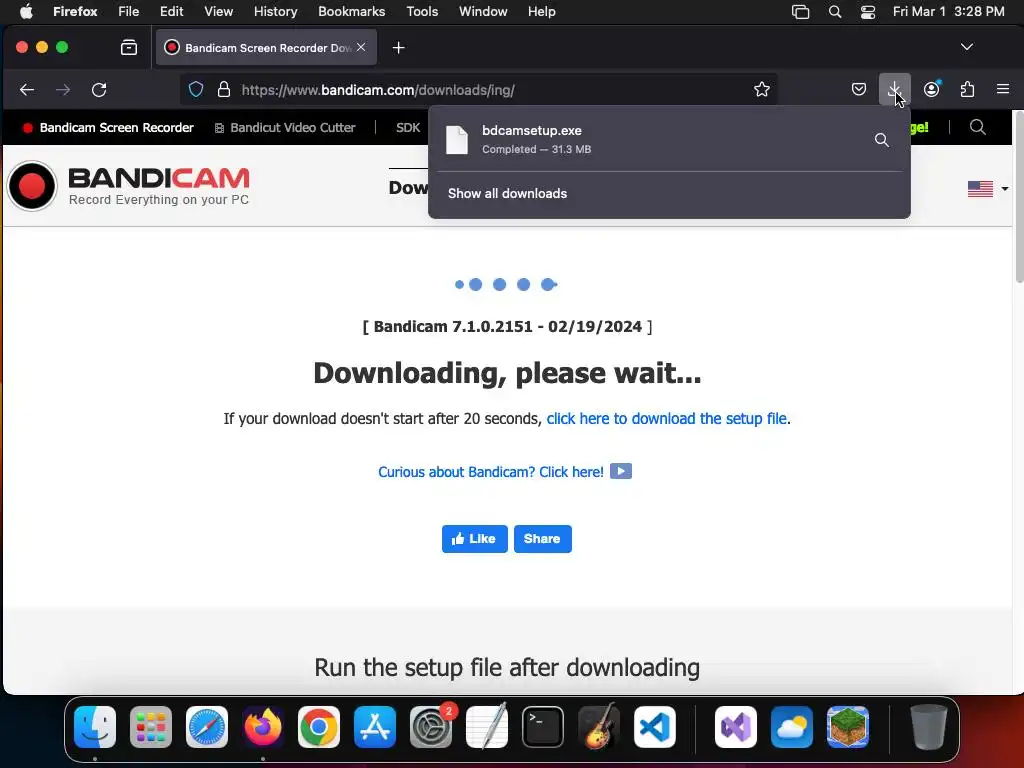Click here to download the setup file link
The height and width of the screenshot is (768, 1024).
point(667,419)
